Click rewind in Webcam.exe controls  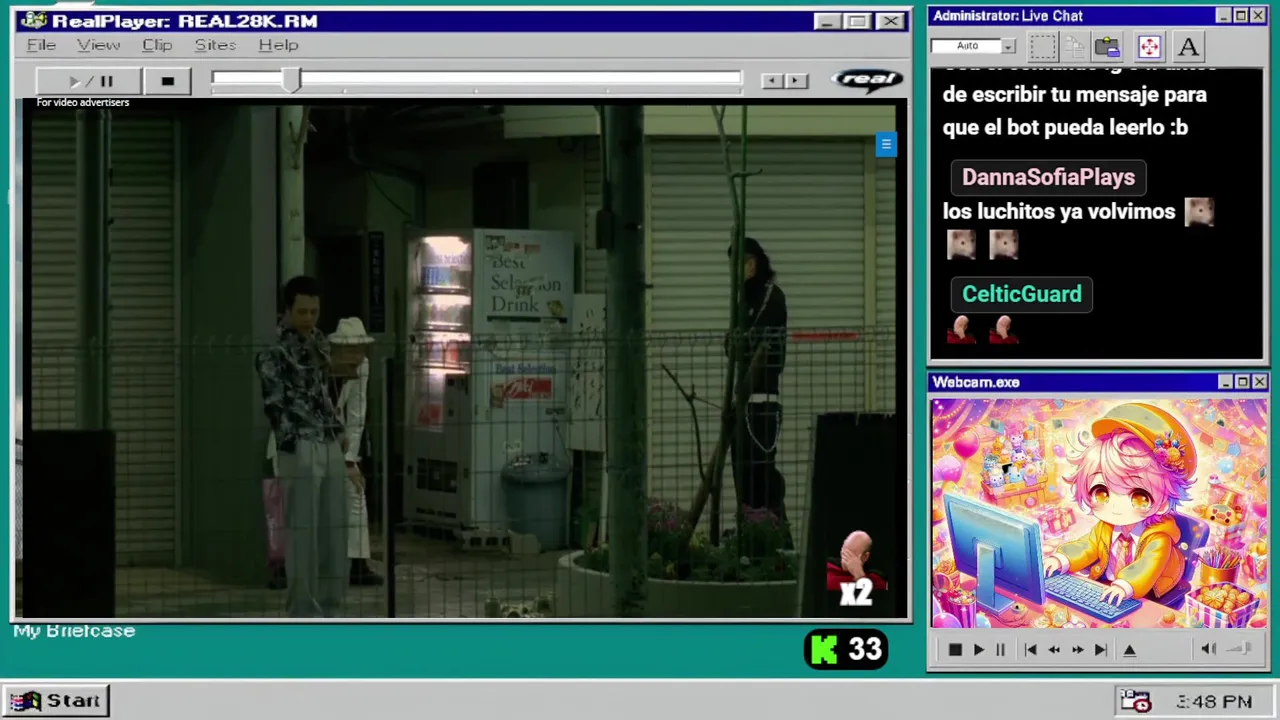(x=1054, y=650)
